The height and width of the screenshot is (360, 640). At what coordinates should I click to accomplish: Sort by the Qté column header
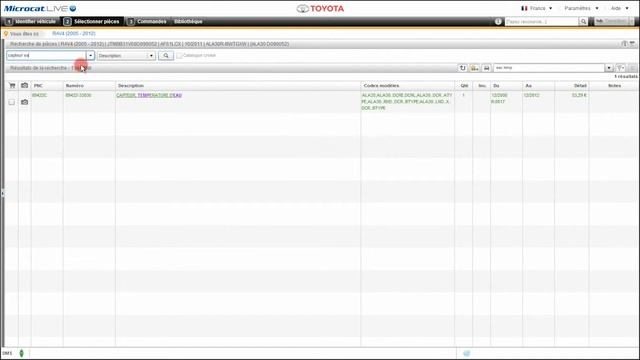(x=464, y=86)
